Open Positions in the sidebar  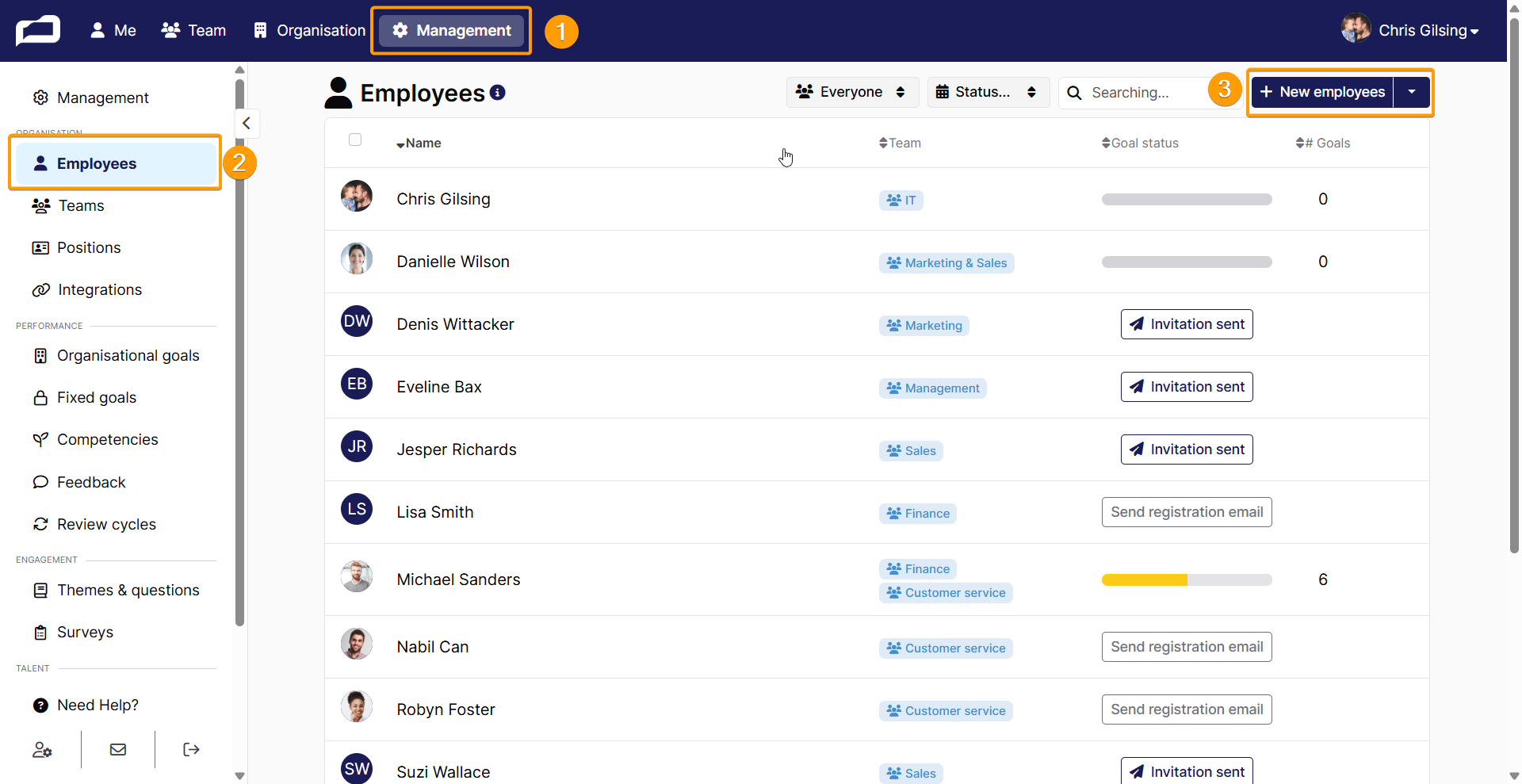click(76, 247)
